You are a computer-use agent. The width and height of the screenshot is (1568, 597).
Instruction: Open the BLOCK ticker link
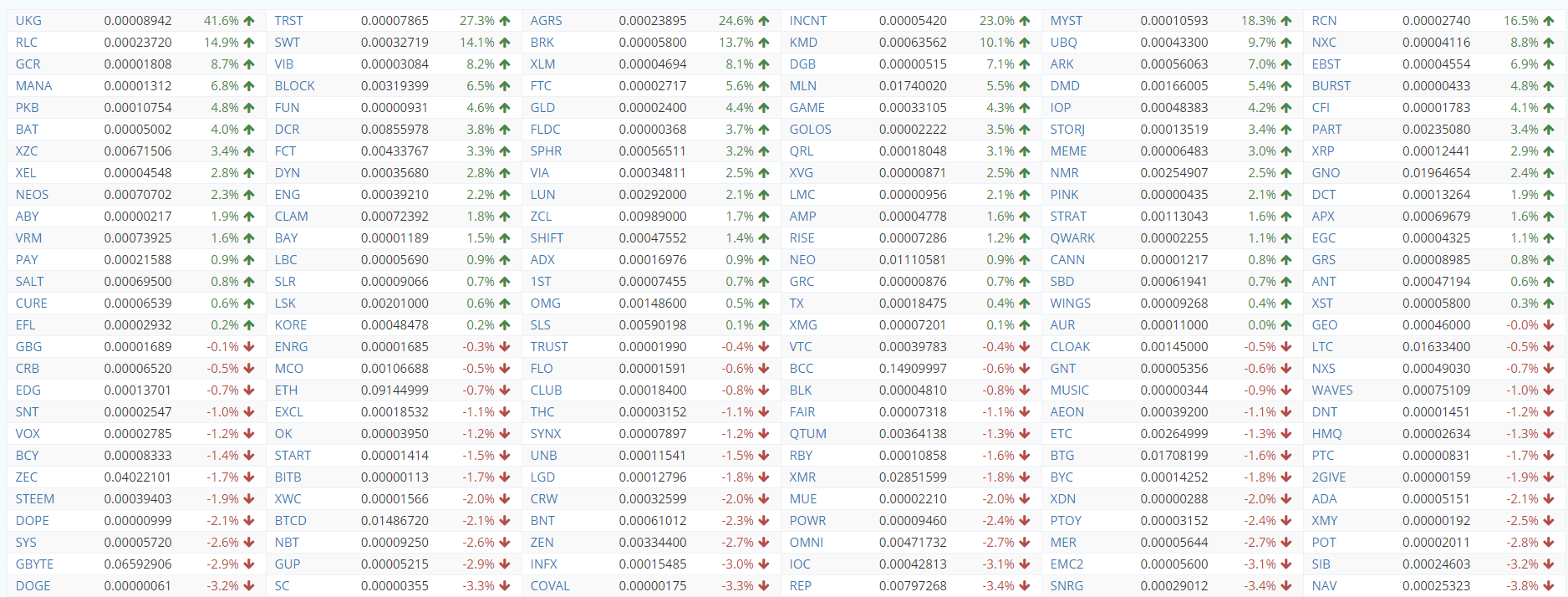pyautogui.click(x=295, y=86)
